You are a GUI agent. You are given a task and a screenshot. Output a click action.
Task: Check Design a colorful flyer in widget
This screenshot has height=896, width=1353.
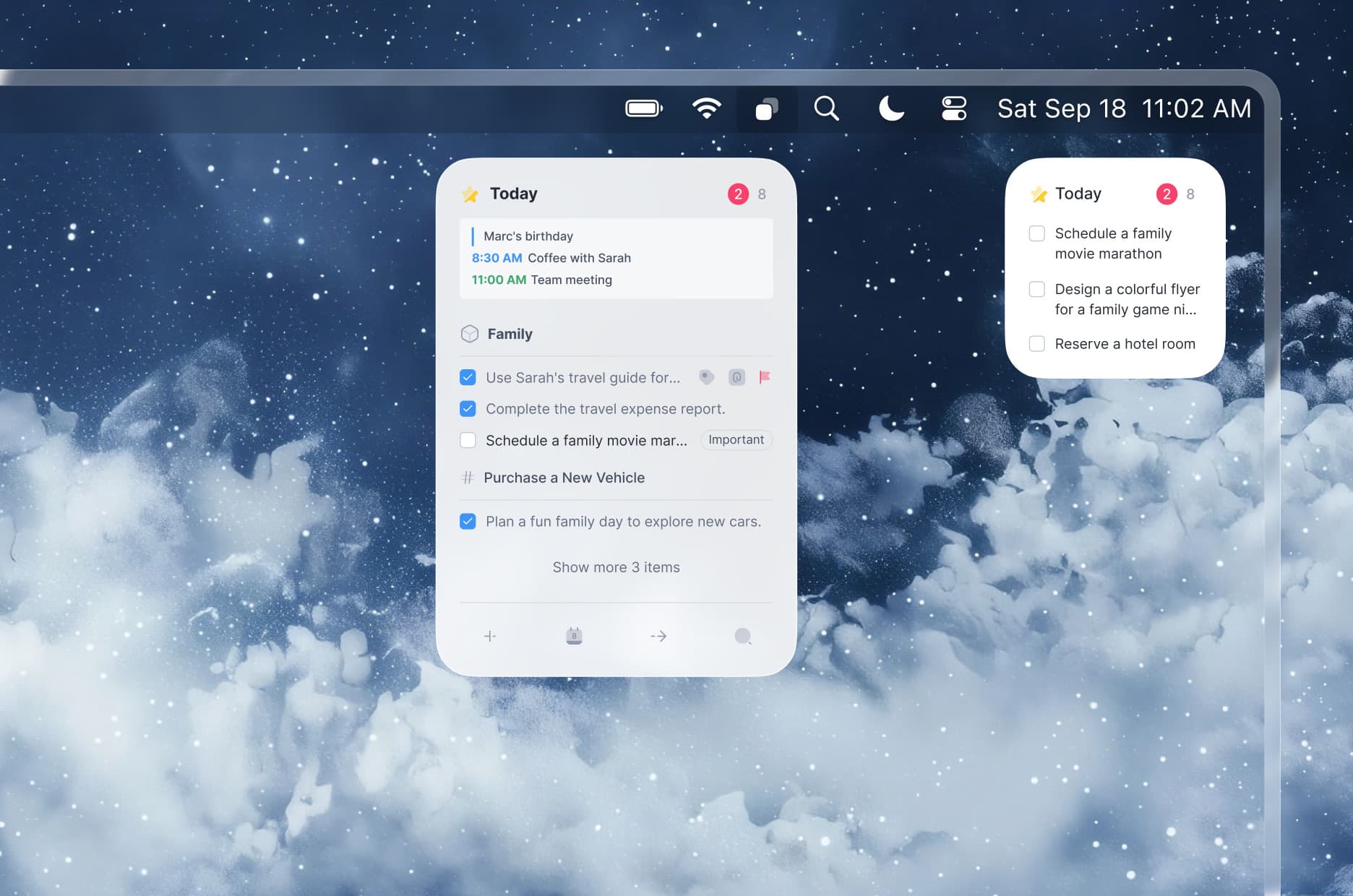[1037, 289]
